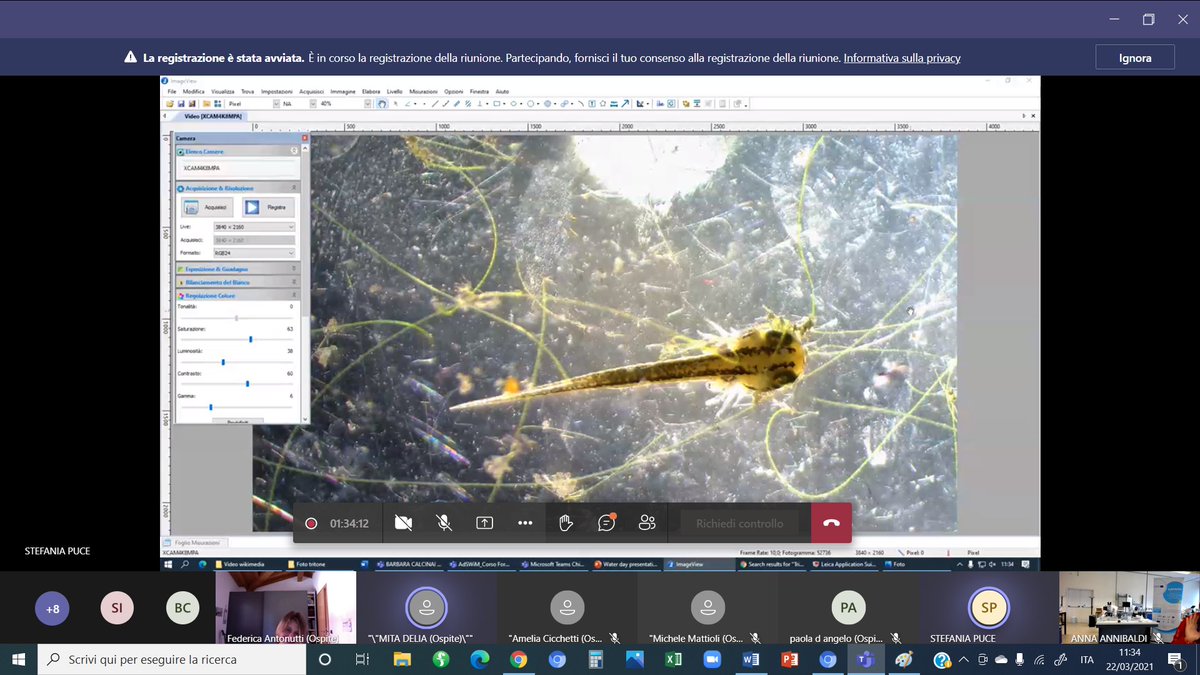This screenshot has height=675, width=1200.
Task: Select the arrow annotation tool
Action: (626, 103)
